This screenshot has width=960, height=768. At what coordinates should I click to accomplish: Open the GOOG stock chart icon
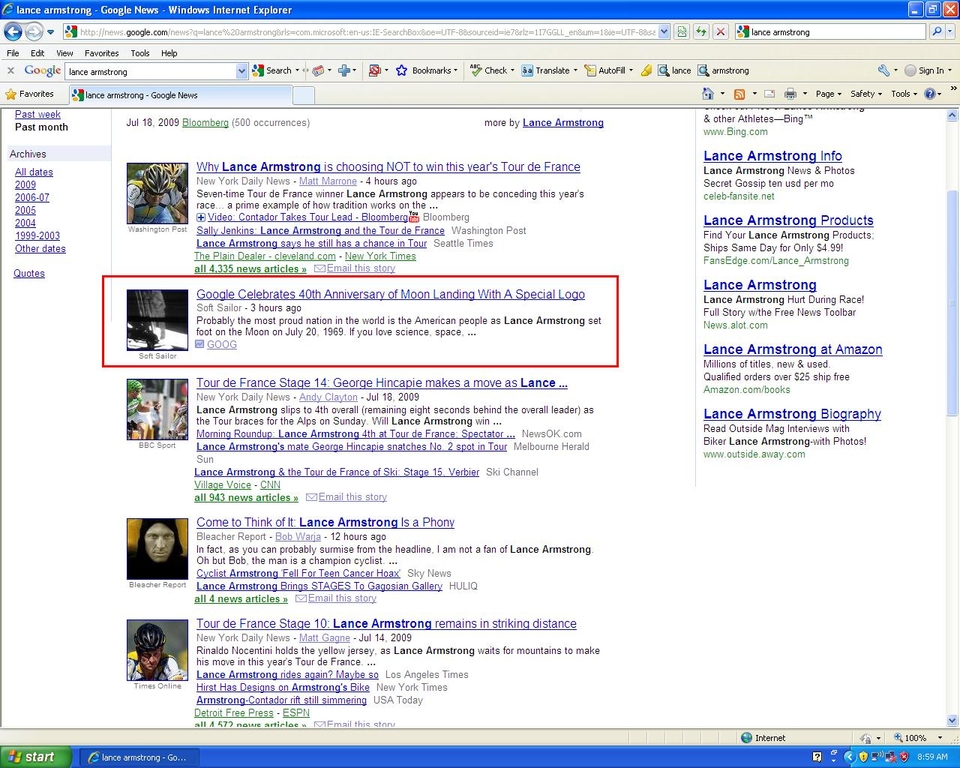click(200, 344)
